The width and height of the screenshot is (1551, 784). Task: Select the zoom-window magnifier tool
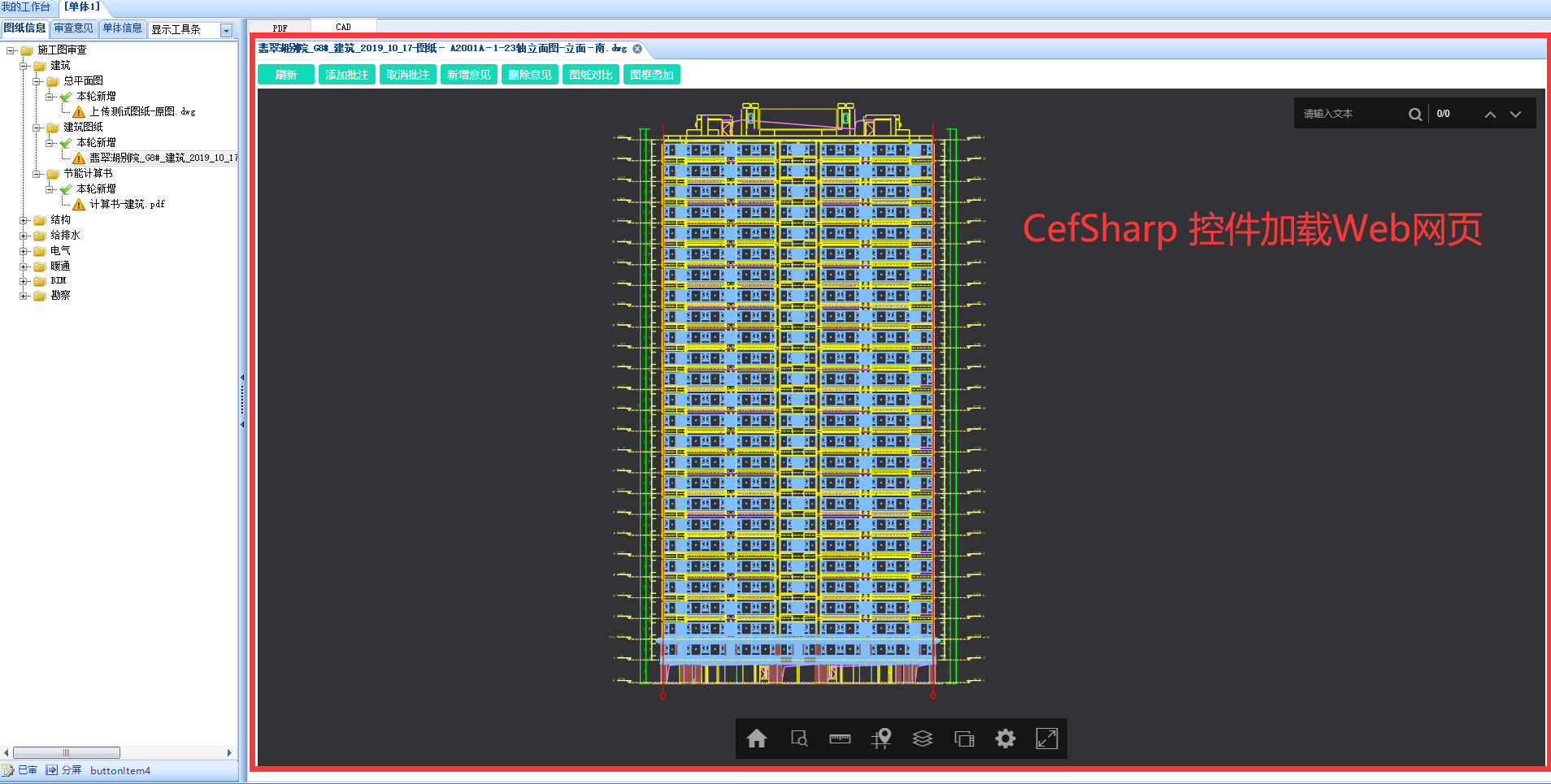[799, 739]
